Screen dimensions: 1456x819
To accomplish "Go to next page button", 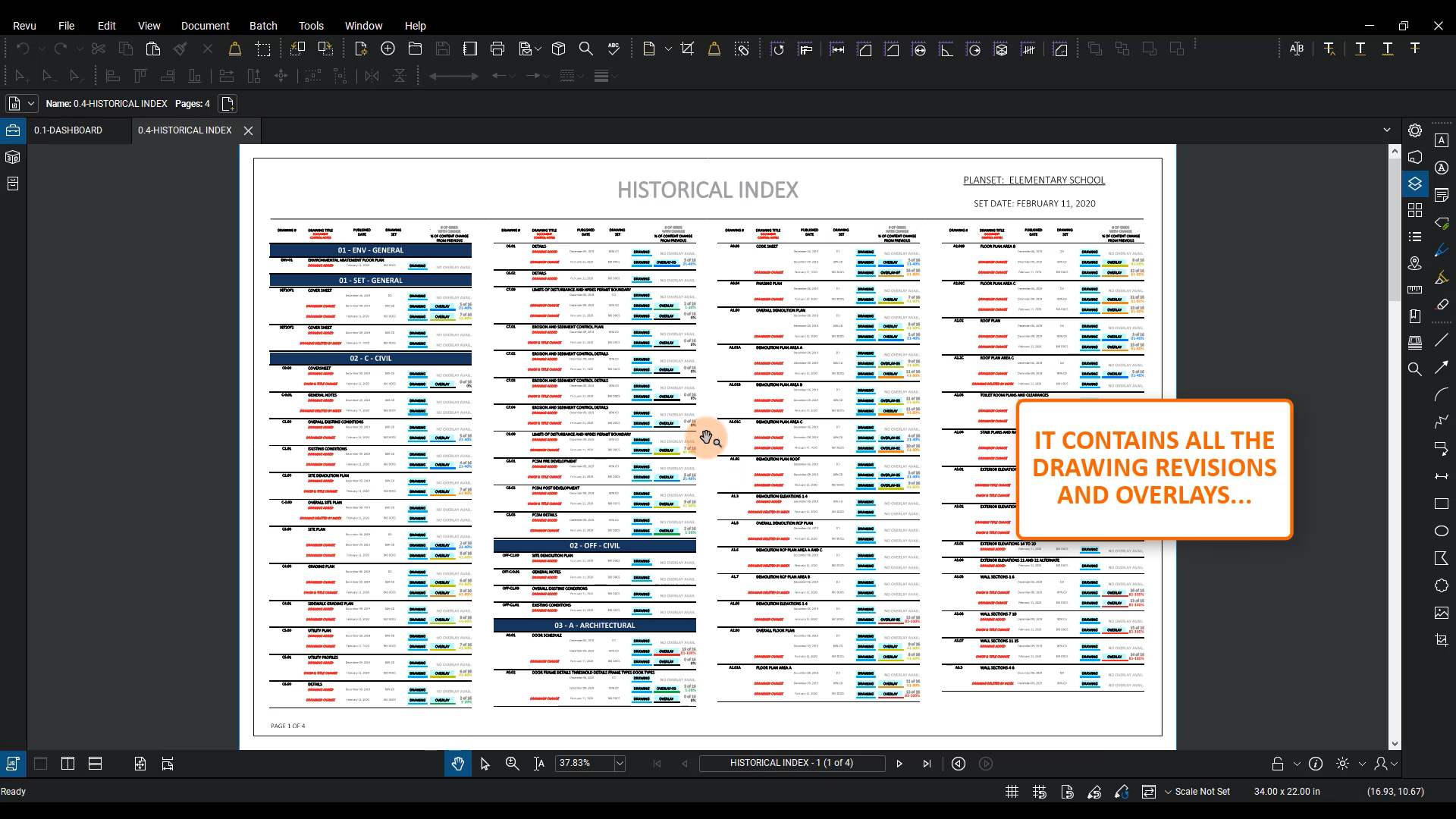I will click(x=899, y=764).
